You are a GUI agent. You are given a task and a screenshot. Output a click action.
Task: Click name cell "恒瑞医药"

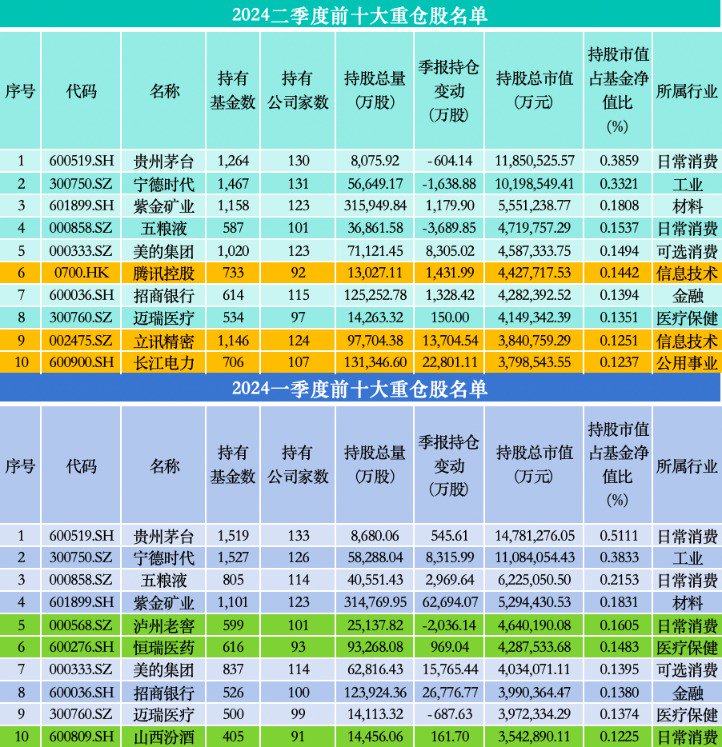click(x=164, y=648)
